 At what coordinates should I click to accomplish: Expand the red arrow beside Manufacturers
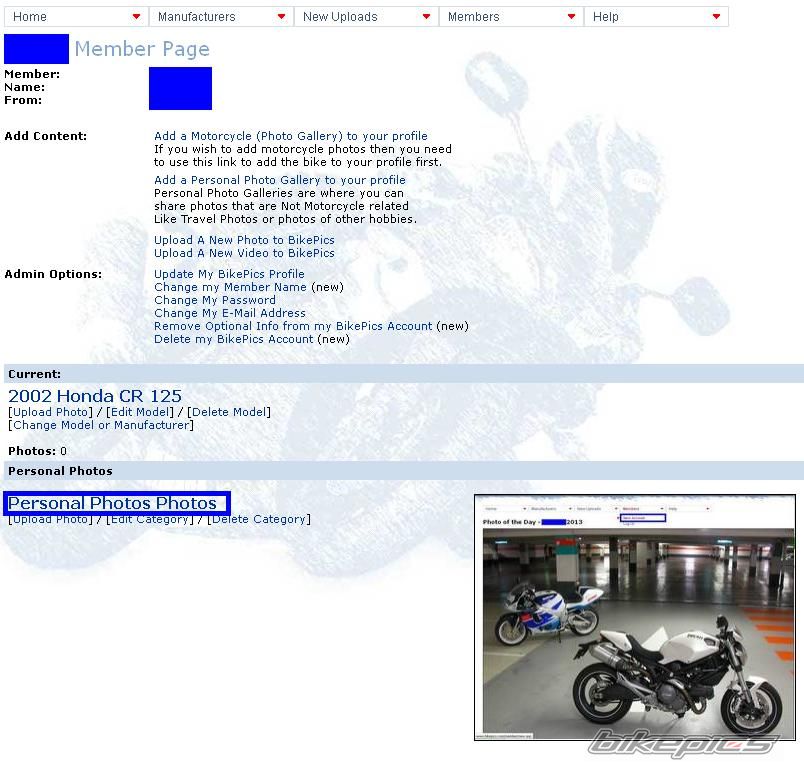[282, 16]
